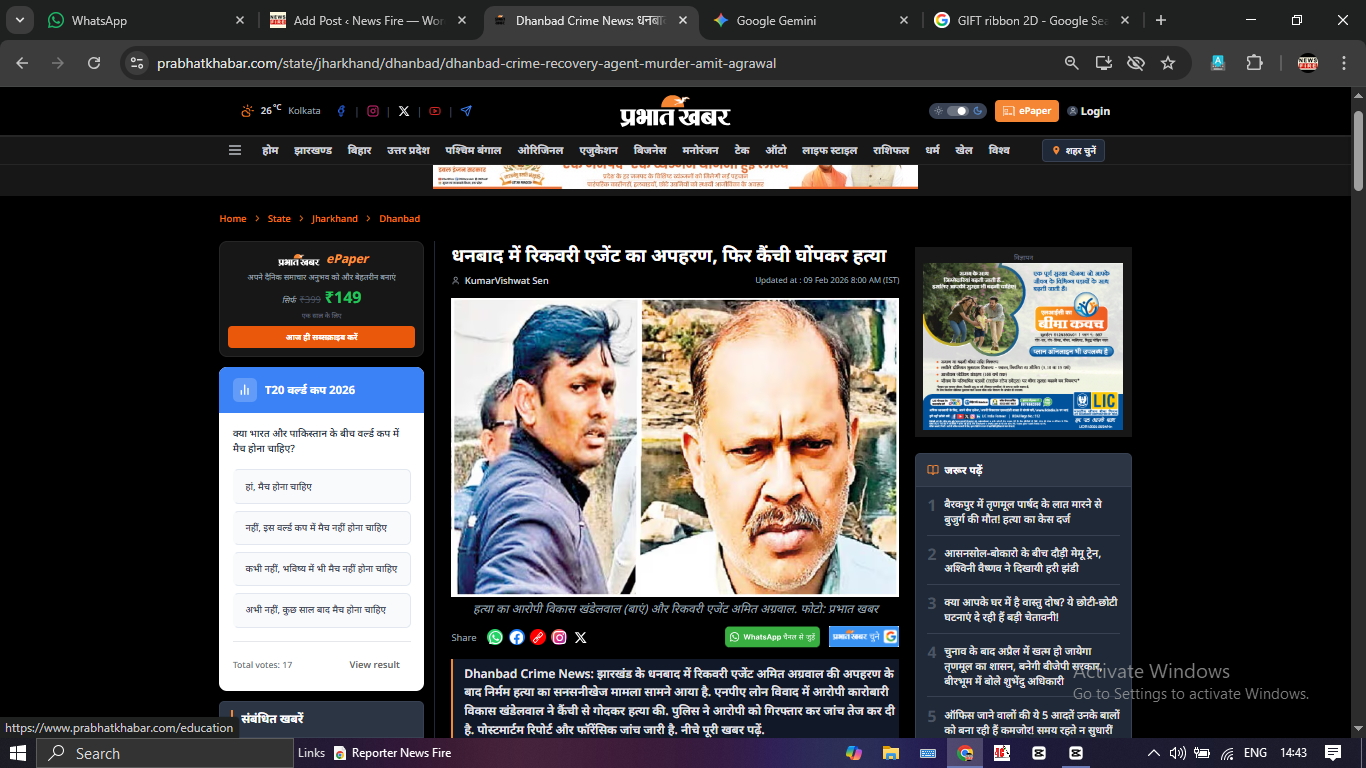Open the hamburger menu beside होम
Viewport: 1366px width, 768px height.
pyautogui.click(x=235, y=151)
